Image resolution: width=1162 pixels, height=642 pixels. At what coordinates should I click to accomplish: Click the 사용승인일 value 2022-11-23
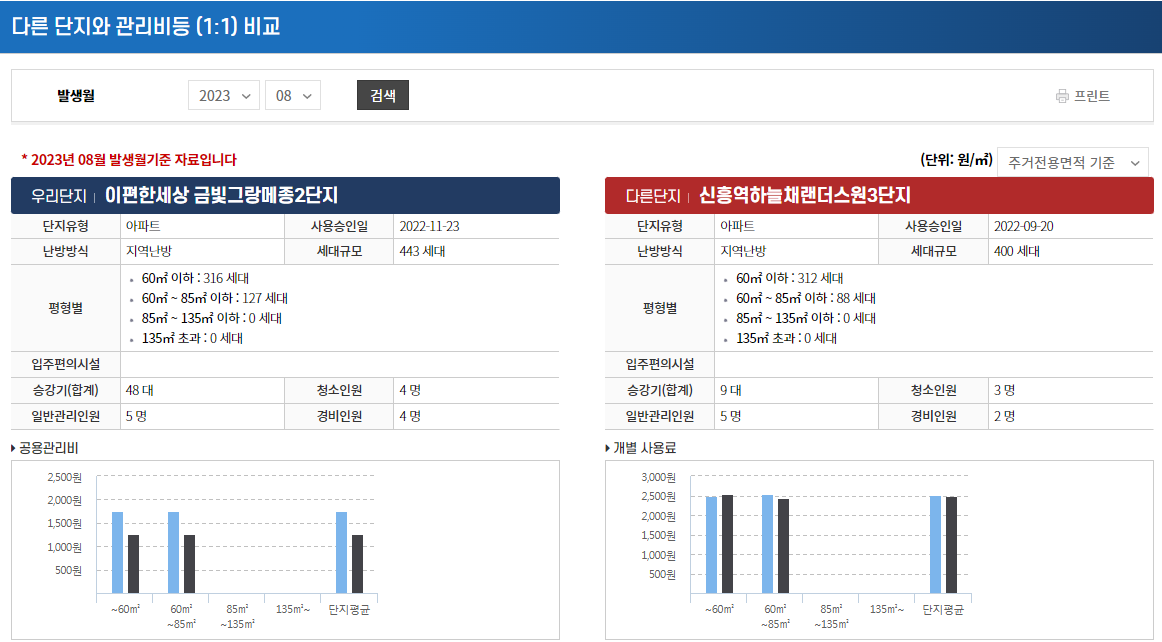429,226
